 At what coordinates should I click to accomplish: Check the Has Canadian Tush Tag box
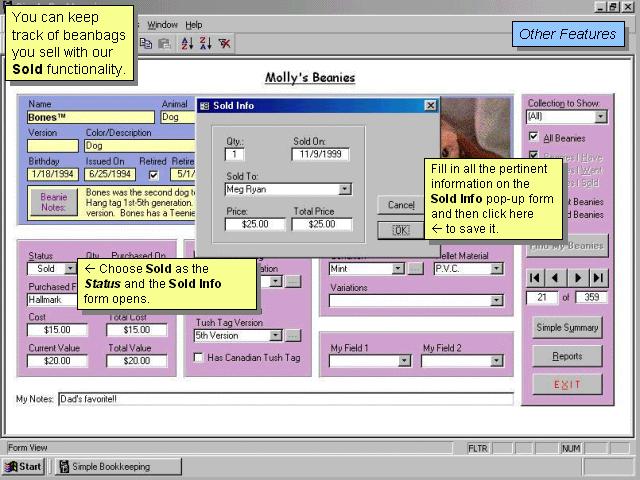pos(198,357)
